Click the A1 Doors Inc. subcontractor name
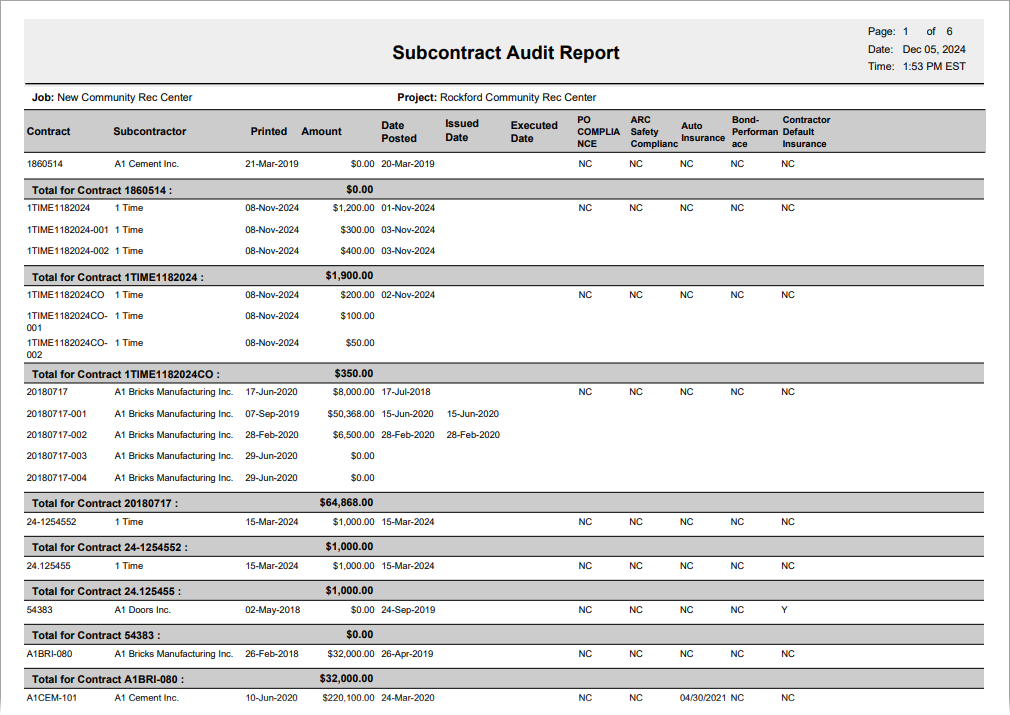This screenshot has height=715, width=1010. pyautogui.click(x=142, y=610)
